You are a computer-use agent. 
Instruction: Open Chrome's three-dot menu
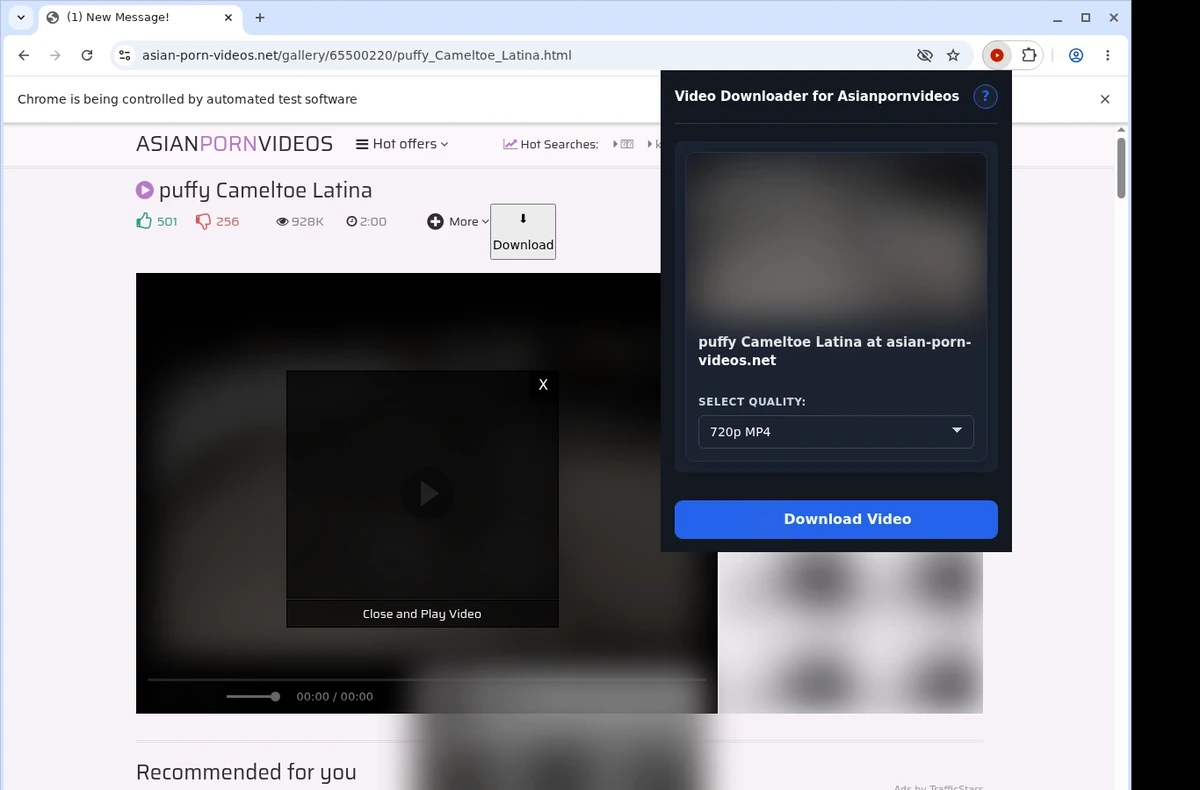click(1107, 56)
